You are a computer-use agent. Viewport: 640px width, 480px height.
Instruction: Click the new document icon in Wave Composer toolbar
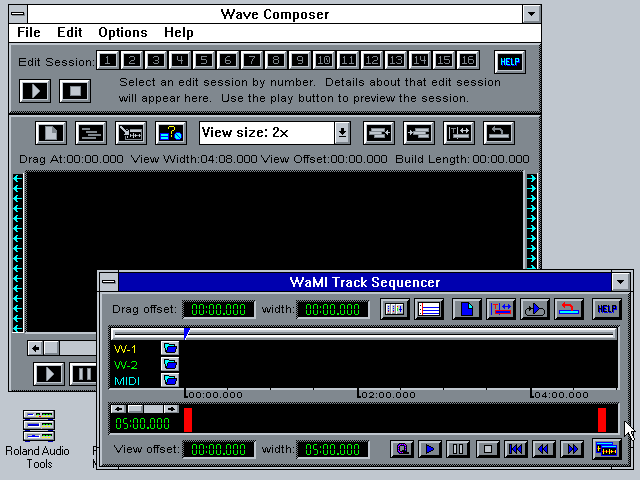click(51, 133)
